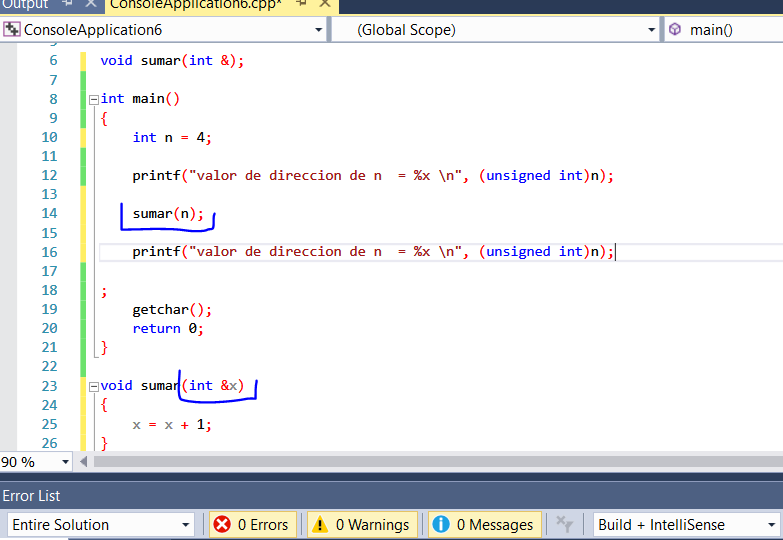The height and width of the screenshot is (540, 783).
Task: Click the red error icon in filter
Action: pyautogui.click(x=222, y=524)
